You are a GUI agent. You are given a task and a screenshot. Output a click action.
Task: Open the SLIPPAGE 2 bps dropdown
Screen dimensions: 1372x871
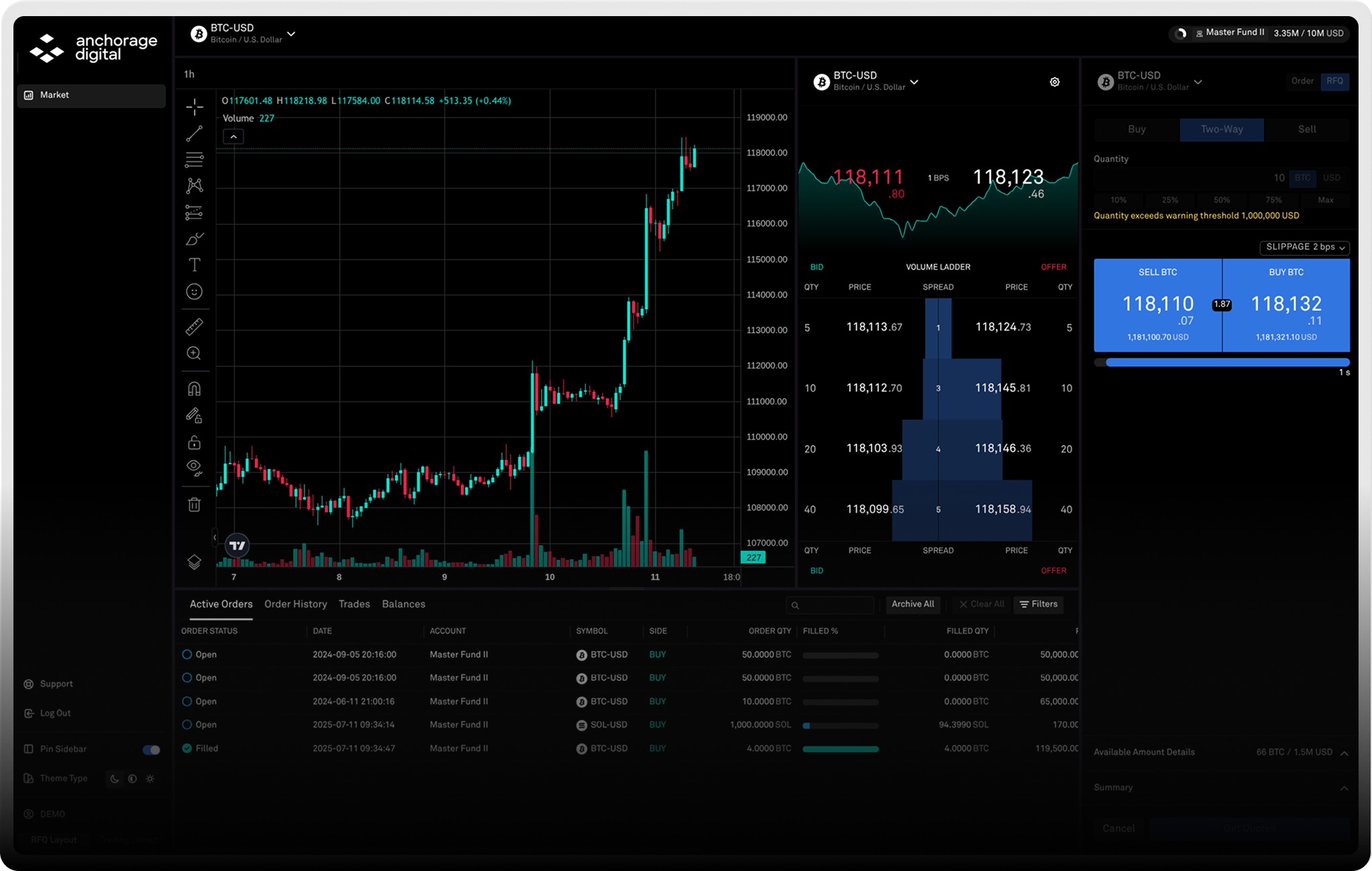[x=1304, y=247]
